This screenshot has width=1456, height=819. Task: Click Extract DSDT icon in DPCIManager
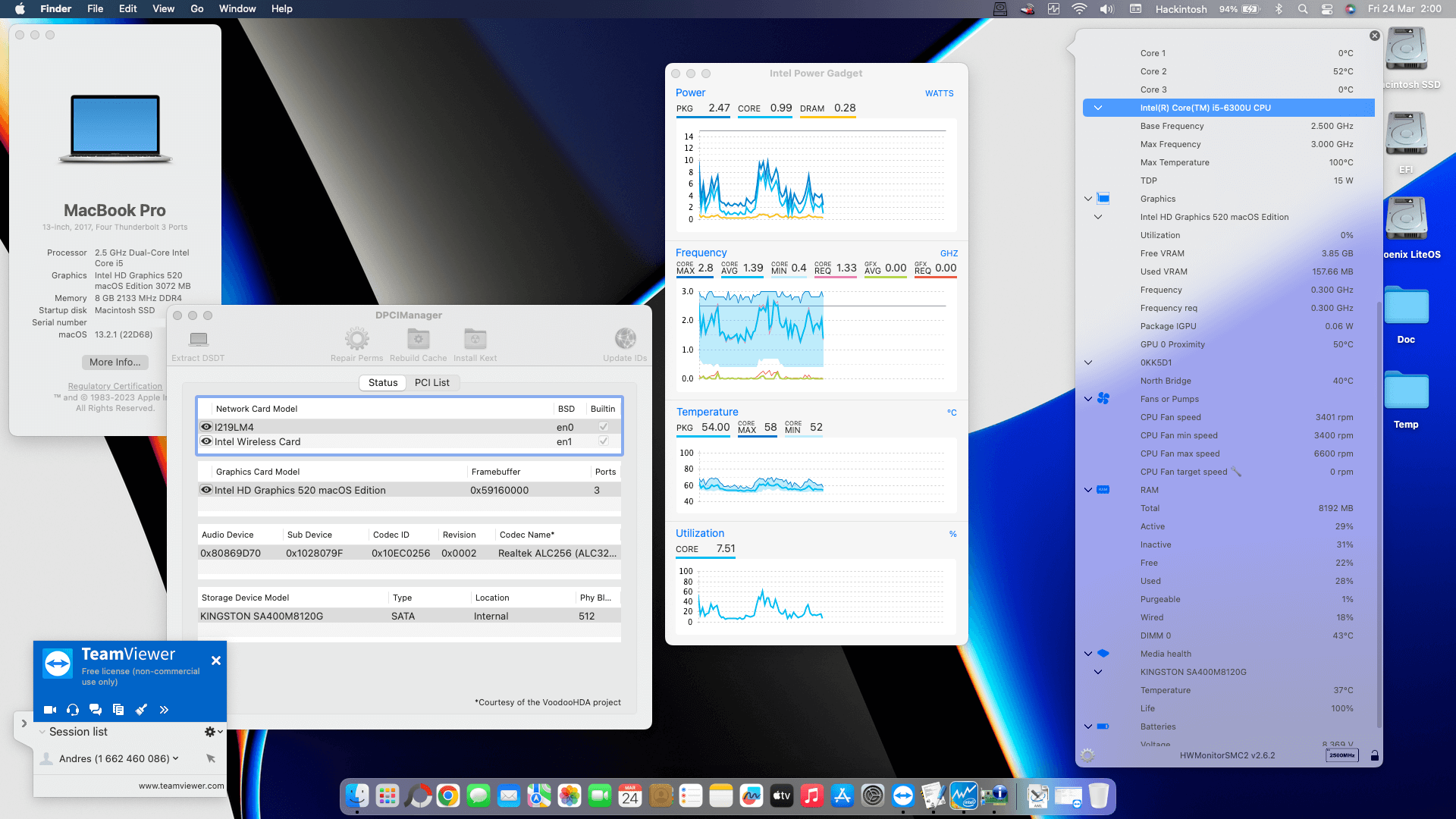point(199,338)
